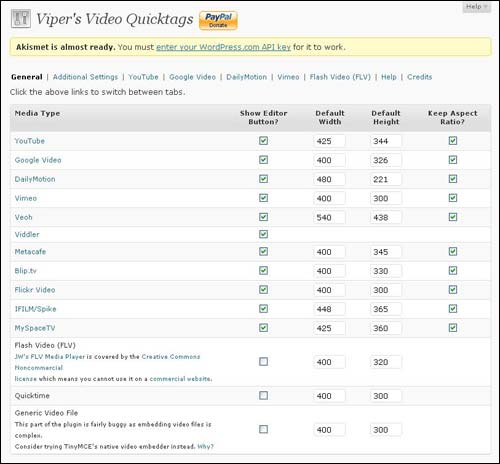The height and width of the screenshot is (464, 500).
Task: Toggle Flickr Video show editor button checkbox
Action: [x=263, y=290]
